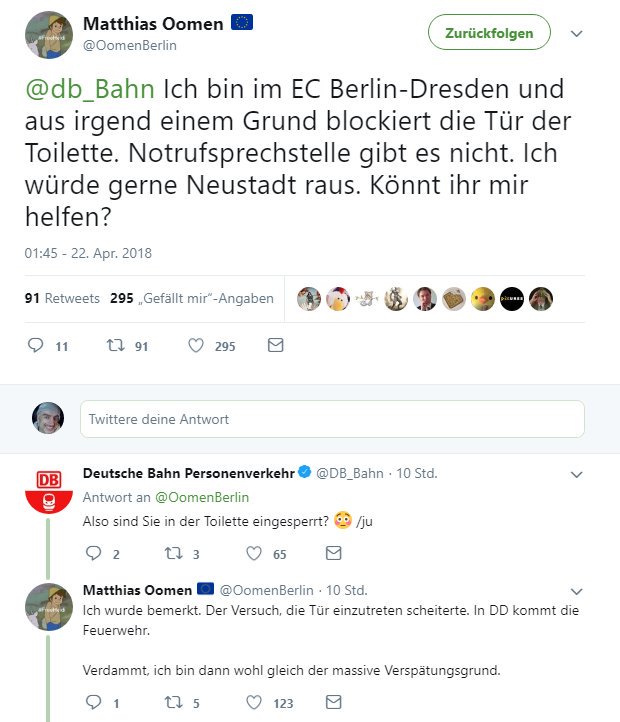The image size is (620, 722).
Task: Open the main tweet's more options chevron
Action: 576,33
